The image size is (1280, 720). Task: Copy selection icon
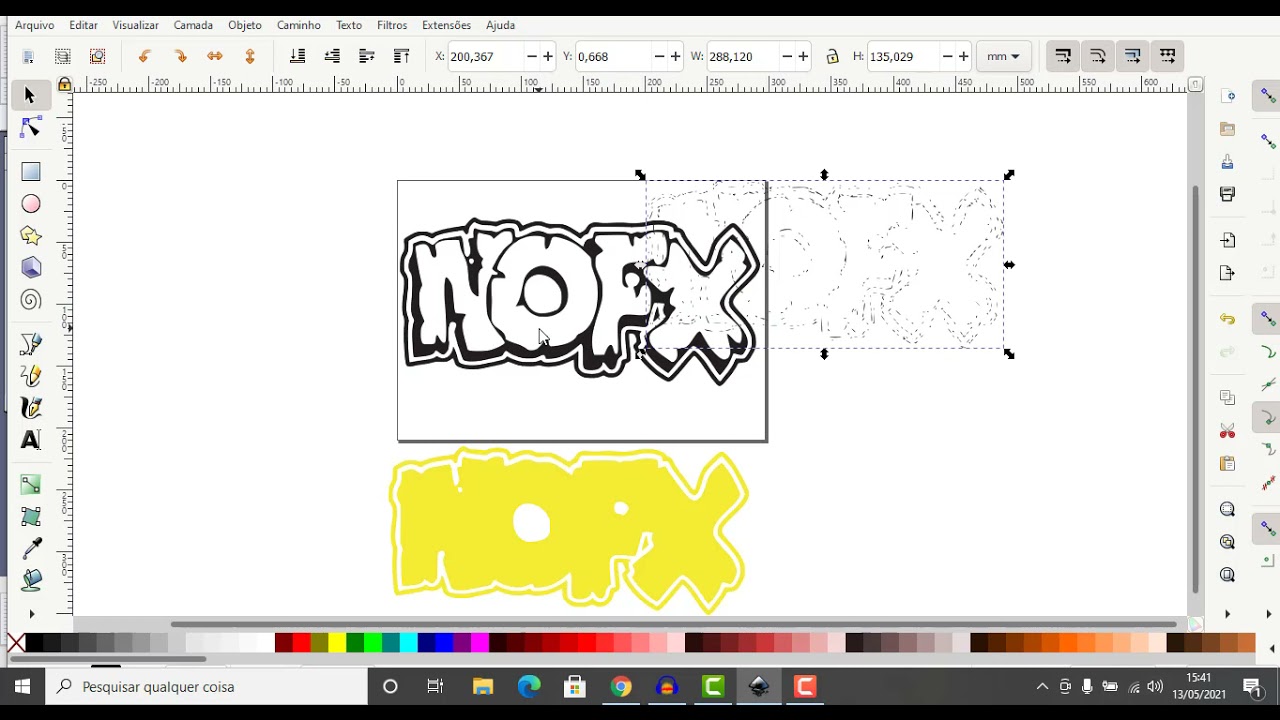pyautogui.click(x=1228, y=398)
